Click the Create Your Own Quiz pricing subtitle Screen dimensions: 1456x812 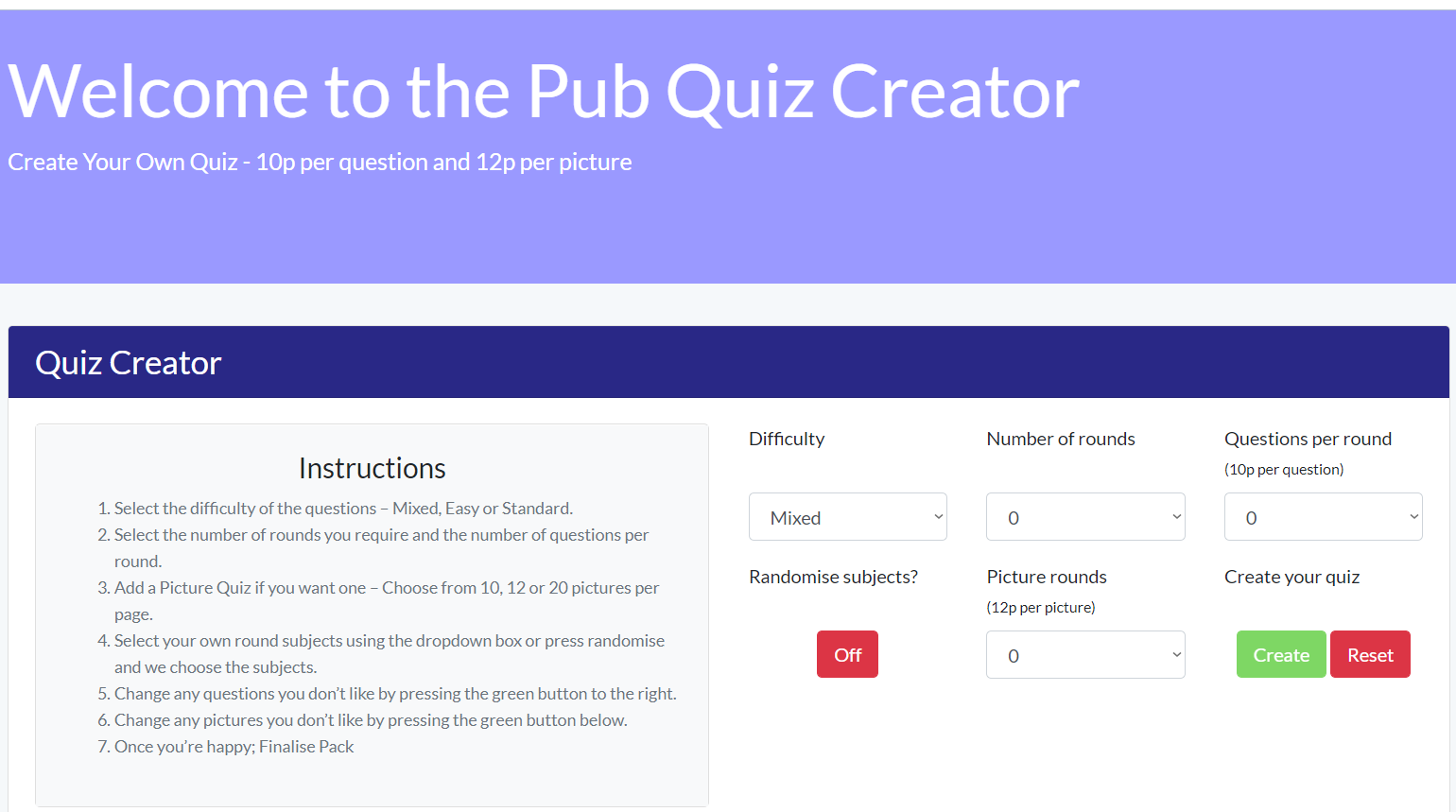point(320,163)
